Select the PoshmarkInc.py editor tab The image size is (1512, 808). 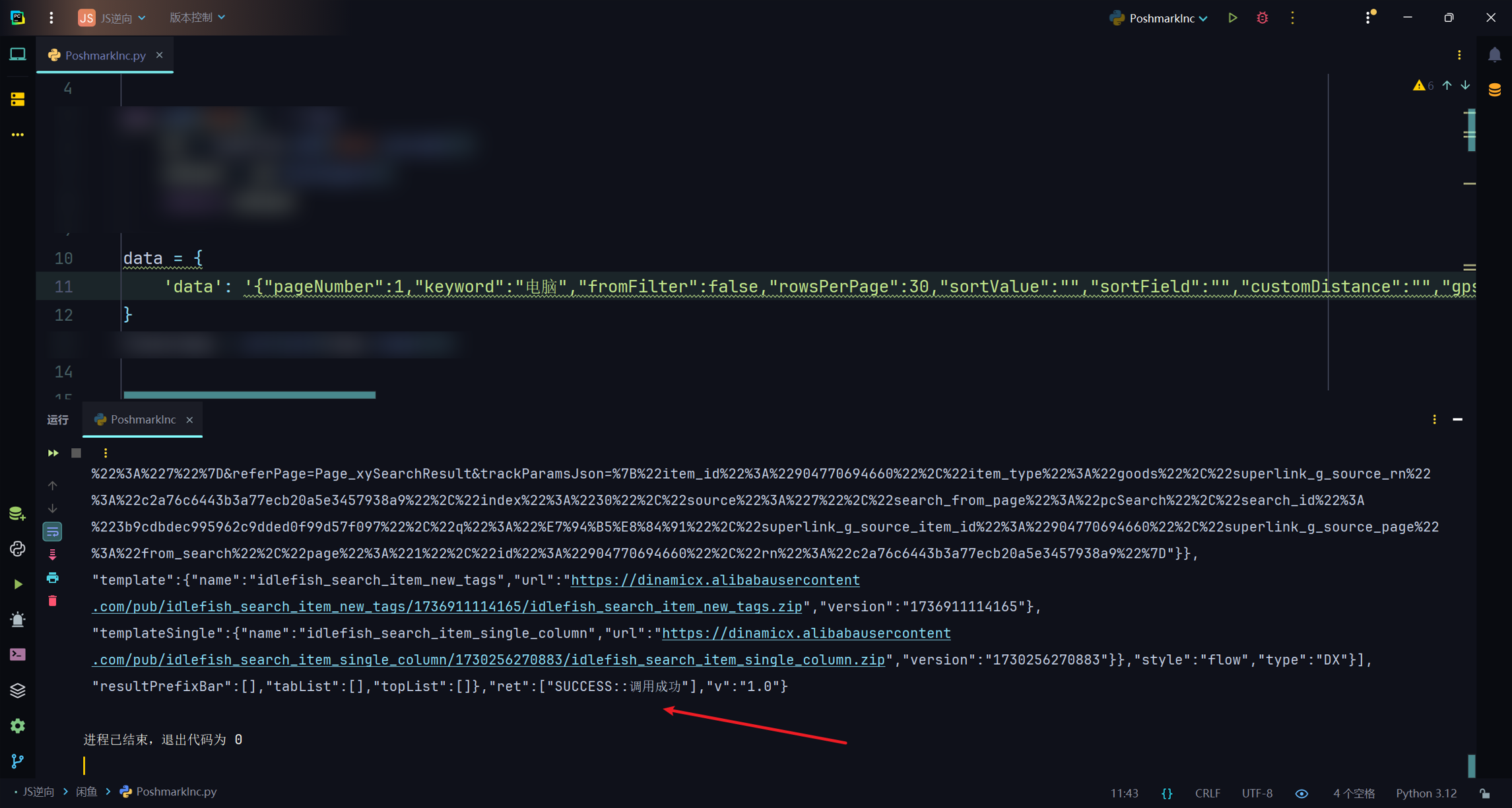pos(105,55)
